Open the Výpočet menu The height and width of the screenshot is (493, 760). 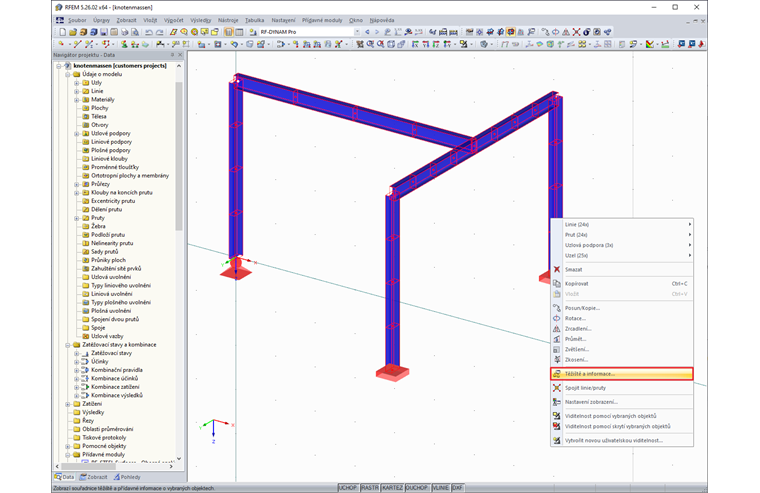(174, 20)
